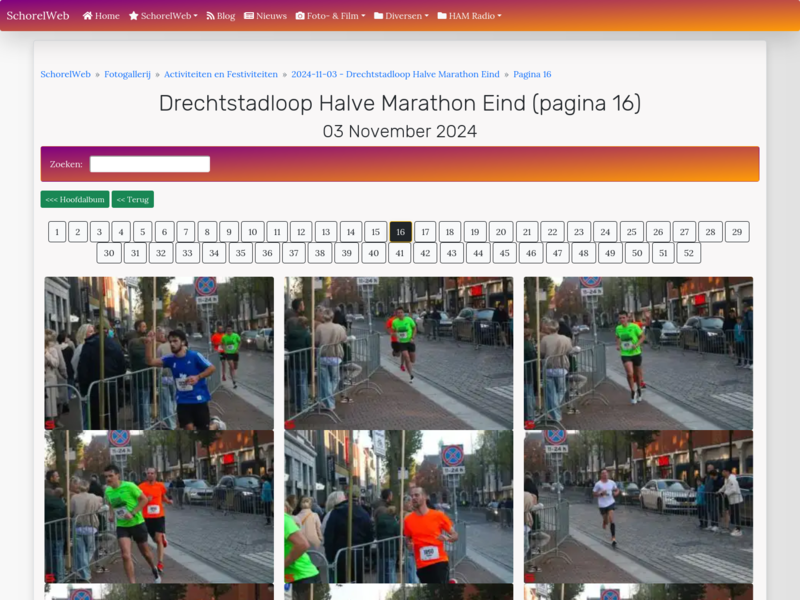Click the << Terug button
Viewport: 800px width, 600px height.
pyautogui.click(x=133, y=199)
